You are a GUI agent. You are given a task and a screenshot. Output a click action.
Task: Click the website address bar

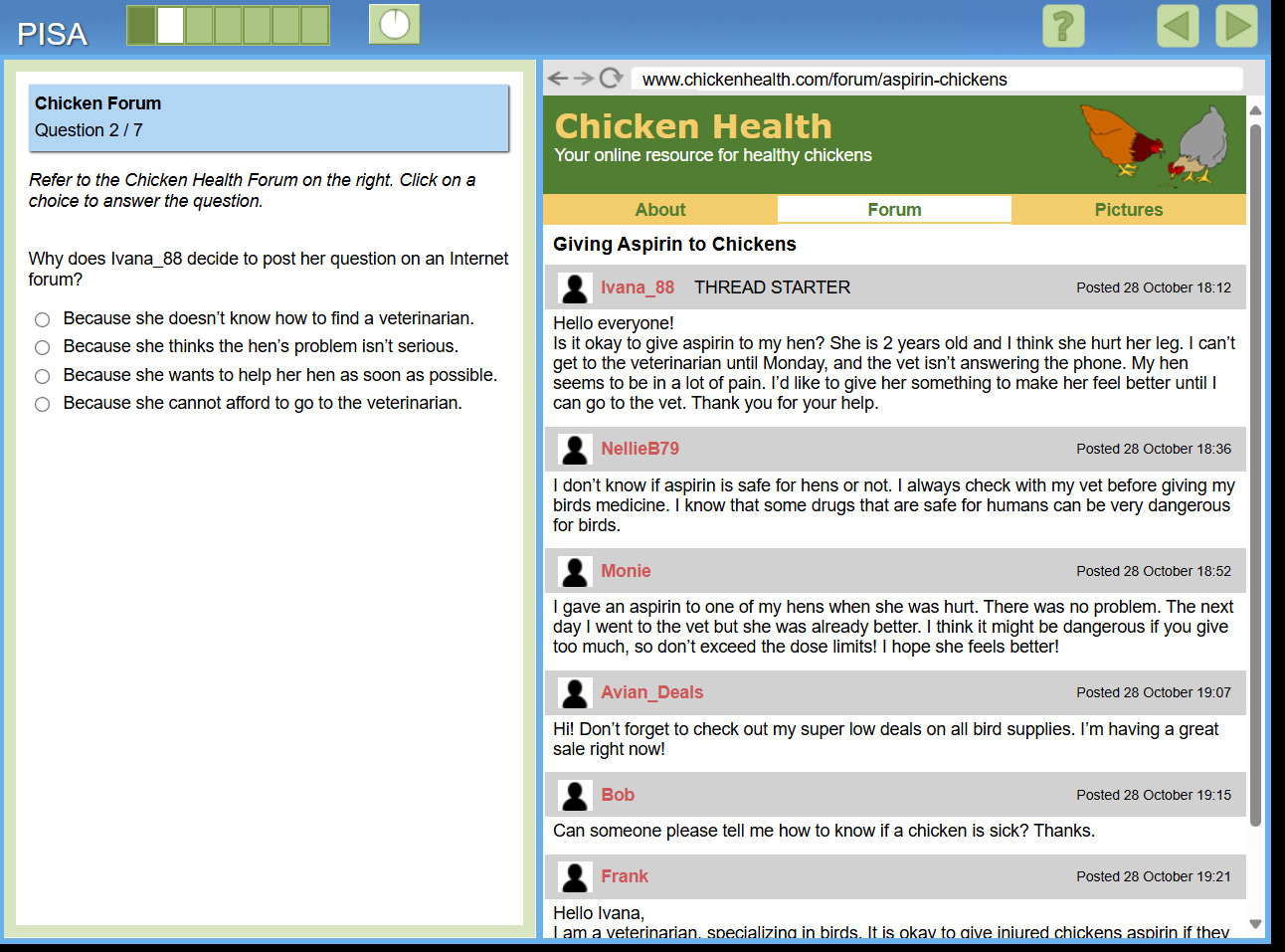tap(935, 80)
